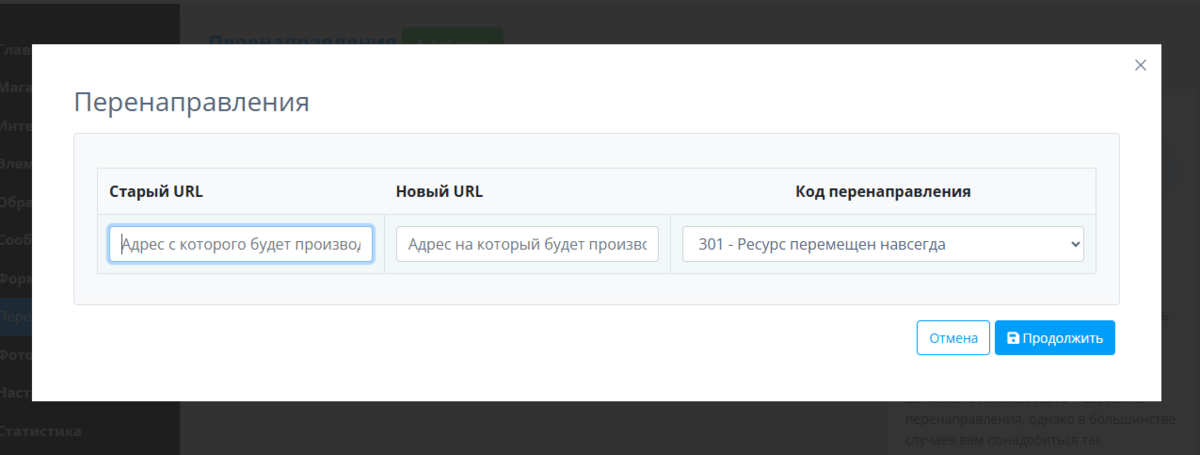Focus the Старый URL address input
The image size is (1200, 455).
[241, 243]
